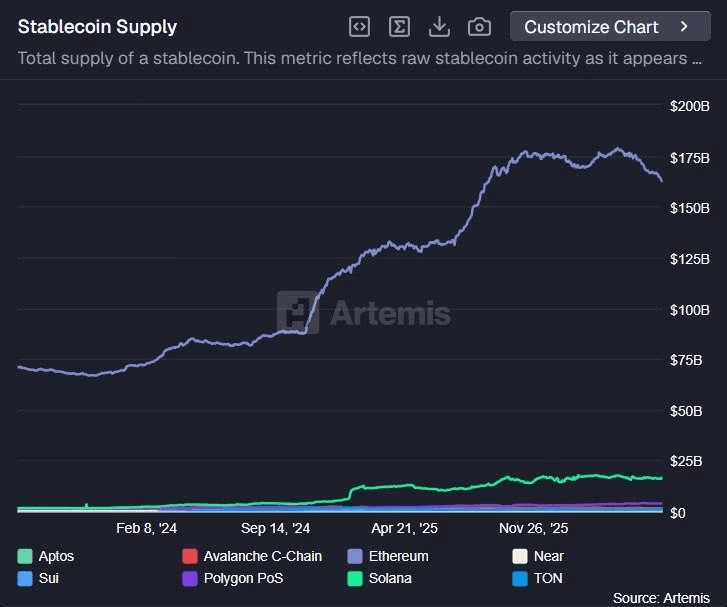Click the truncated description text ellipsis
Screen dimensions: 727x607
click(x=696, y=59)
